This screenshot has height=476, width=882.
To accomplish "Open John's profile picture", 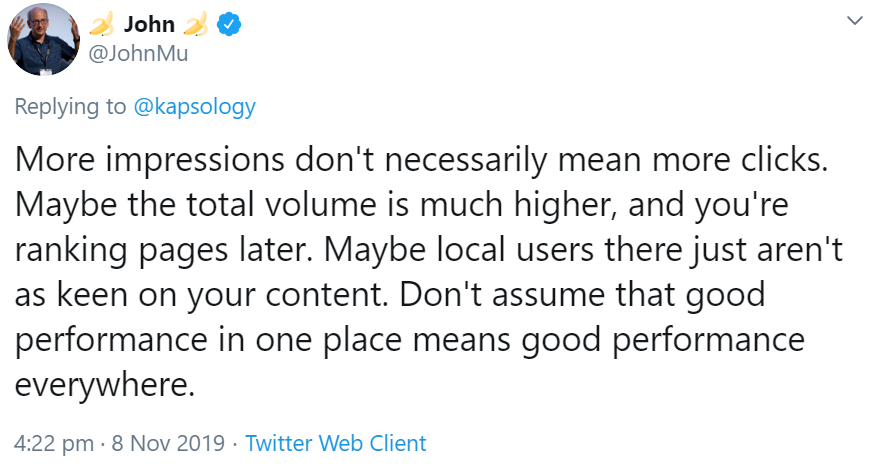I will [44, 41].
